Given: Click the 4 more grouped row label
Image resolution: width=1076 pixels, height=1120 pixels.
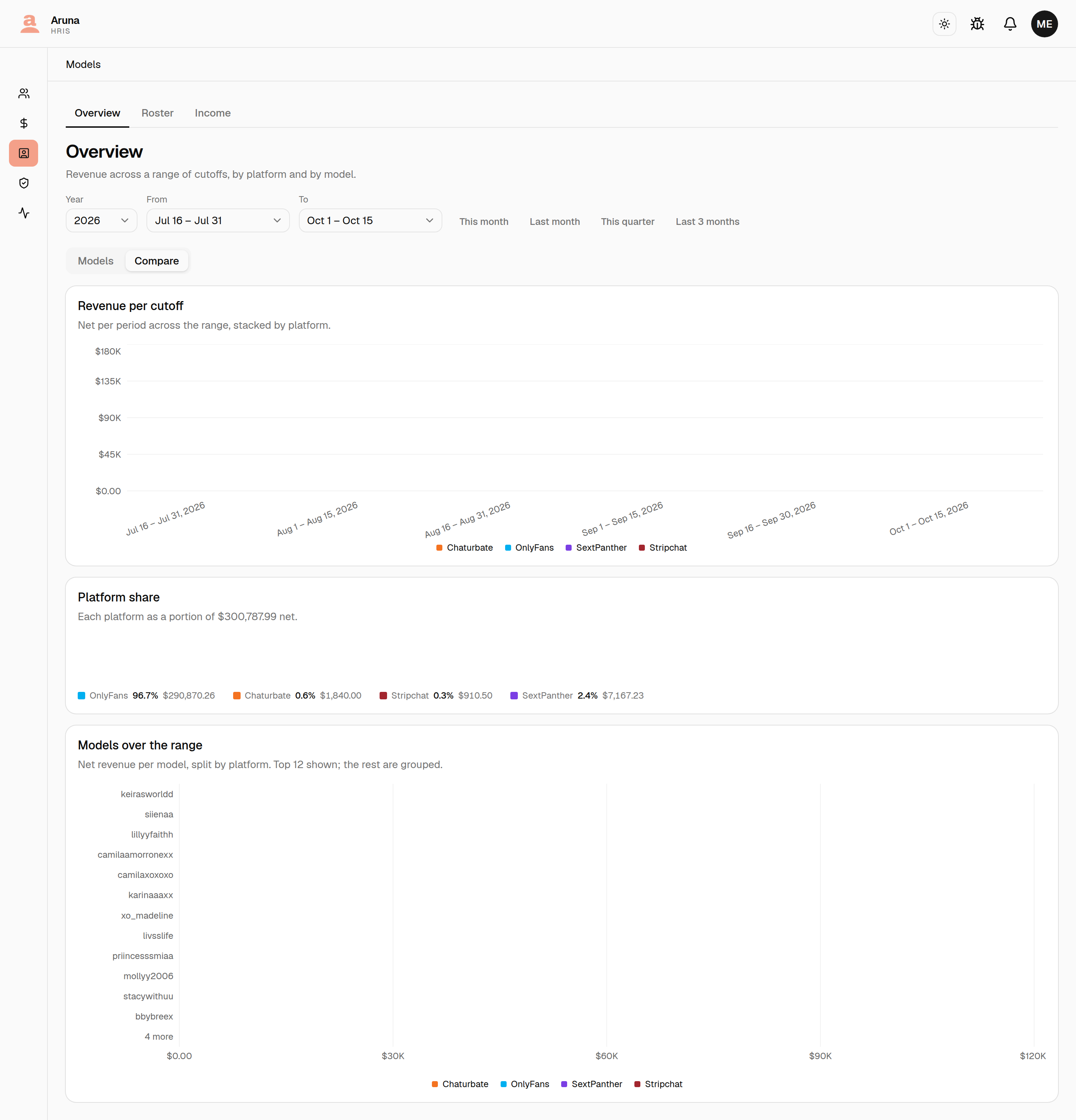Looking at the screenshot, I should [x=159, y=1037].
